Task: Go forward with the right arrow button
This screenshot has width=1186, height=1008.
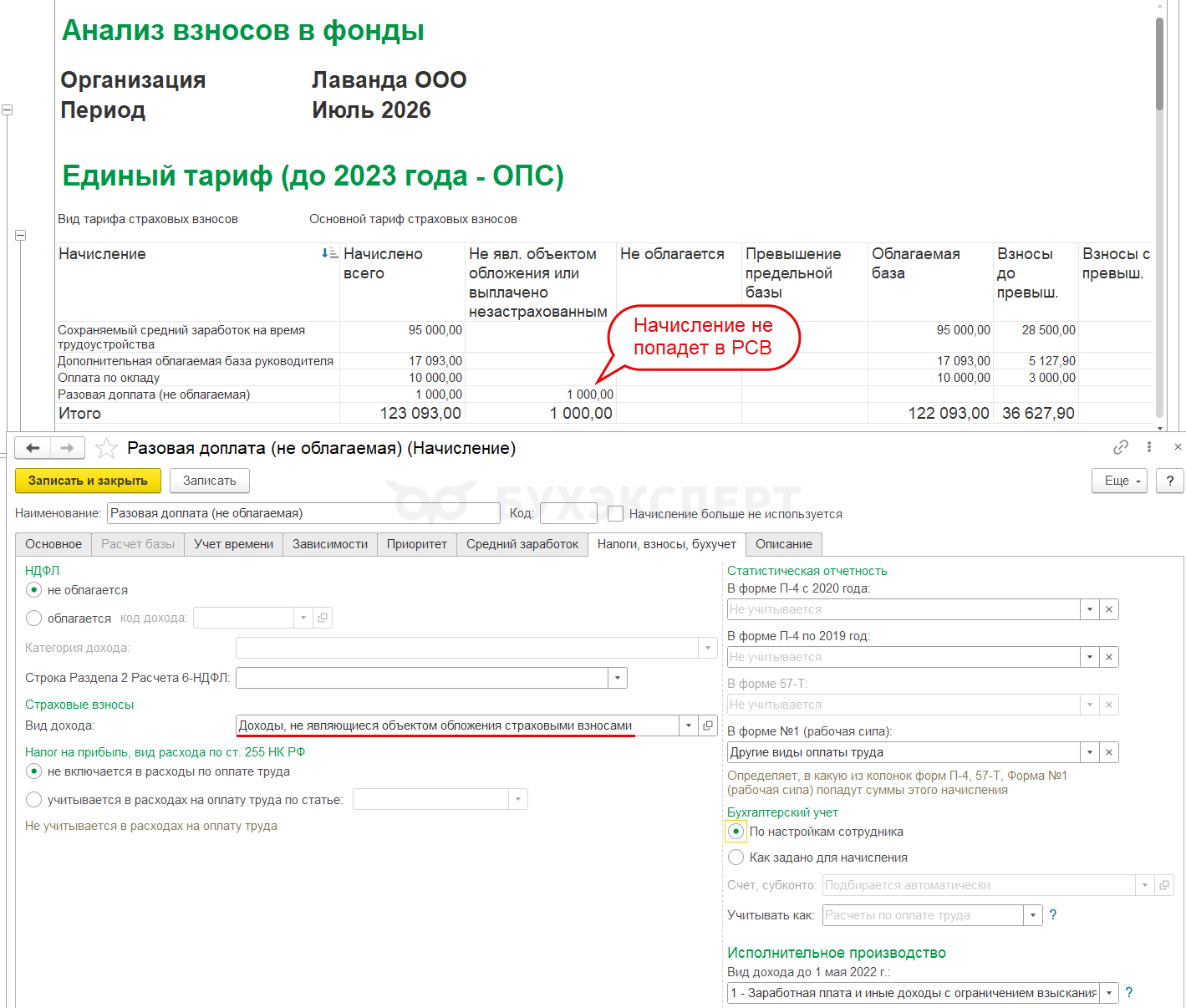Action: click(68, 448)
